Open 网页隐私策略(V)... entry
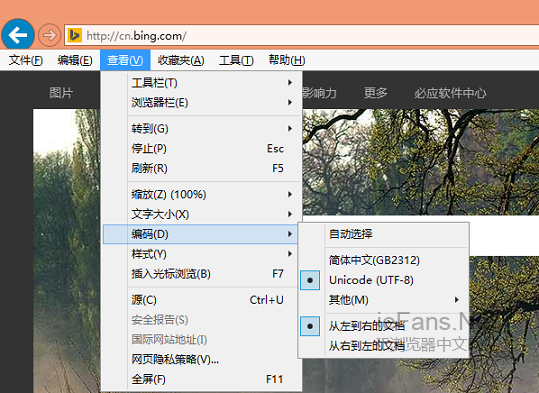539x393 pixels. click(201, 359)
